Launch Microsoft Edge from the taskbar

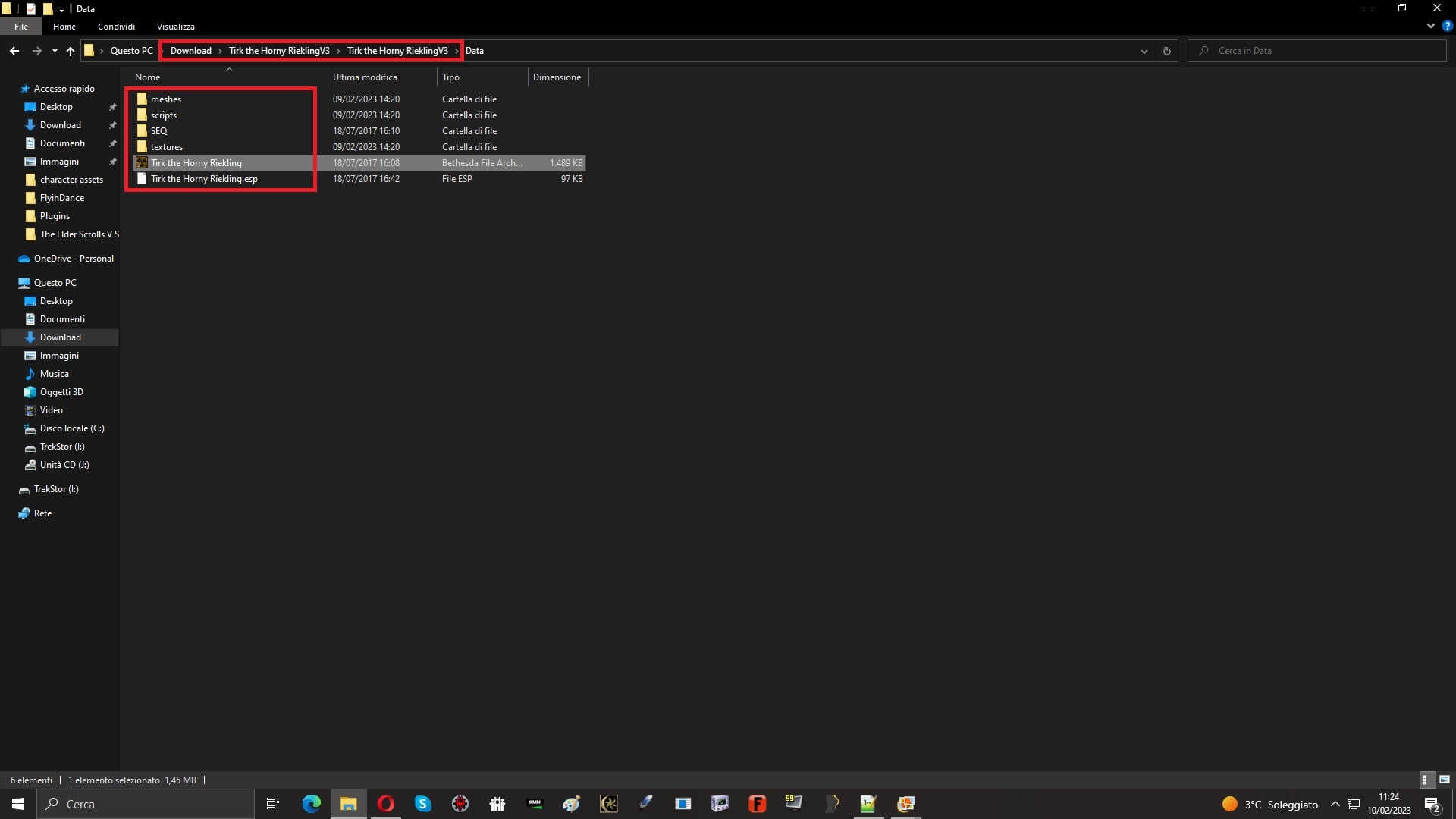click(311, 804)
